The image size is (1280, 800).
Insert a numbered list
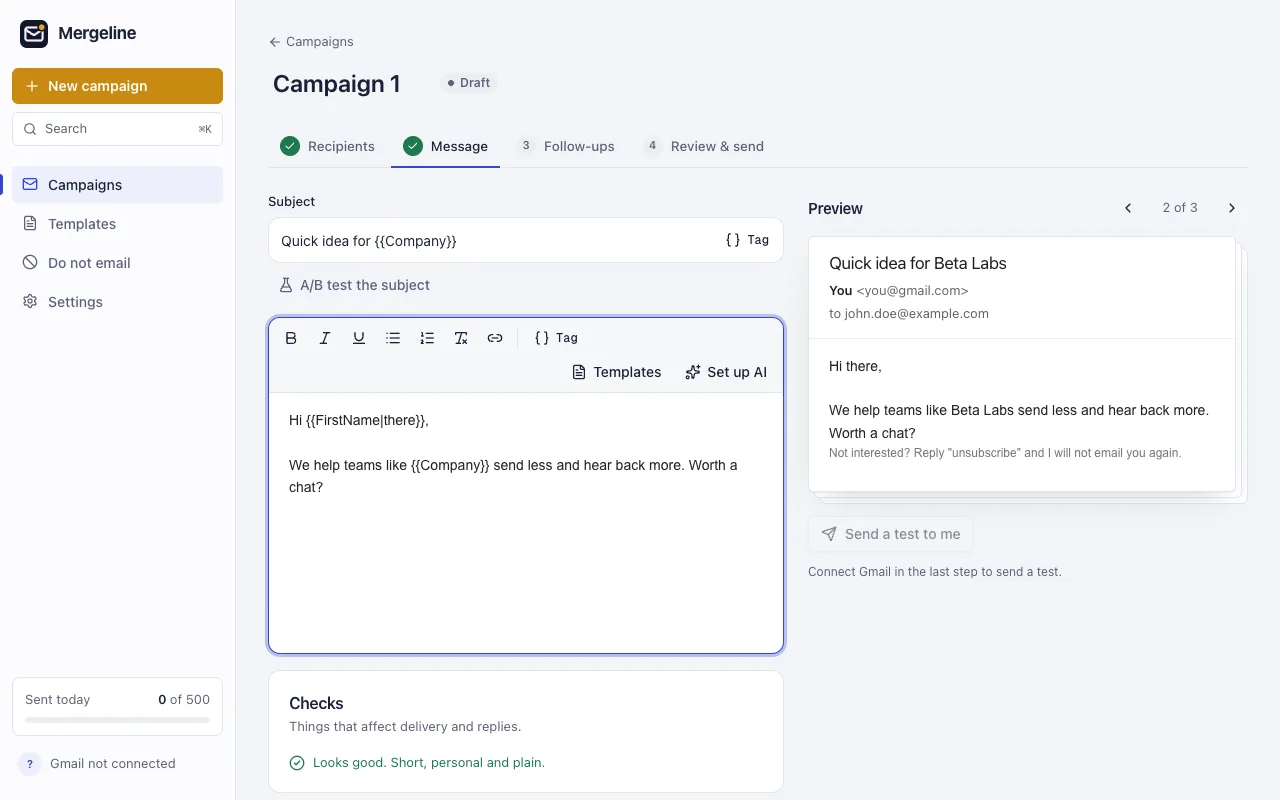[427, 338]
